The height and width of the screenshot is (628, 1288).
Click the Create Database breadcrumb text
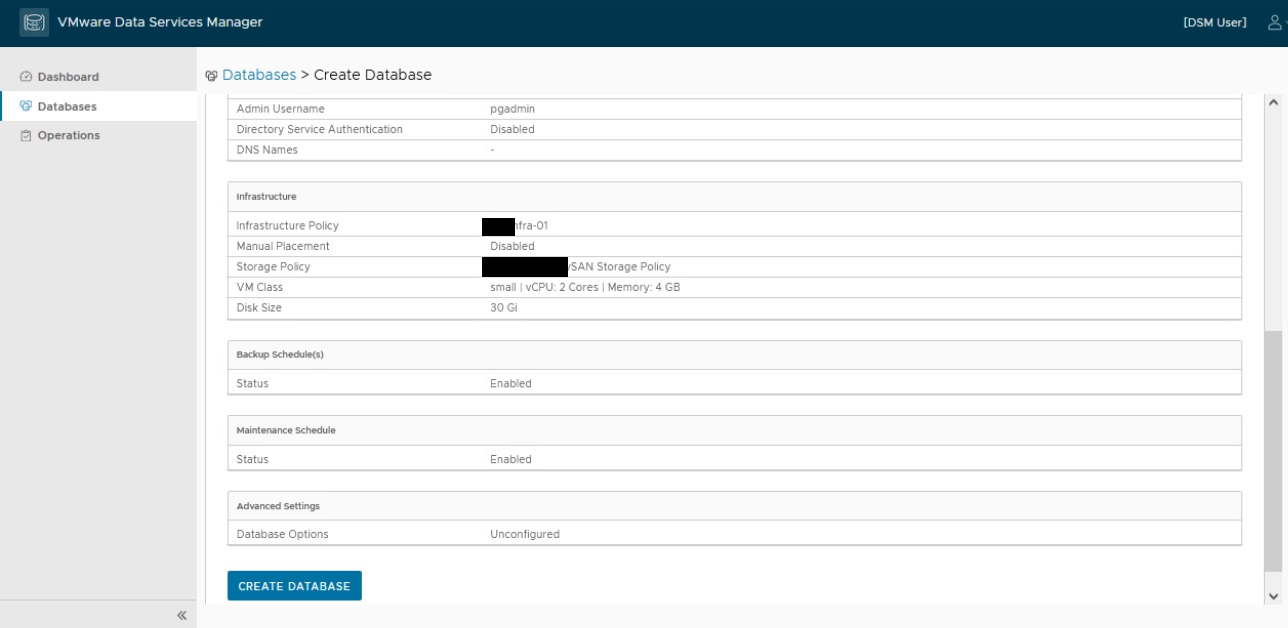(x=373, y=75)
